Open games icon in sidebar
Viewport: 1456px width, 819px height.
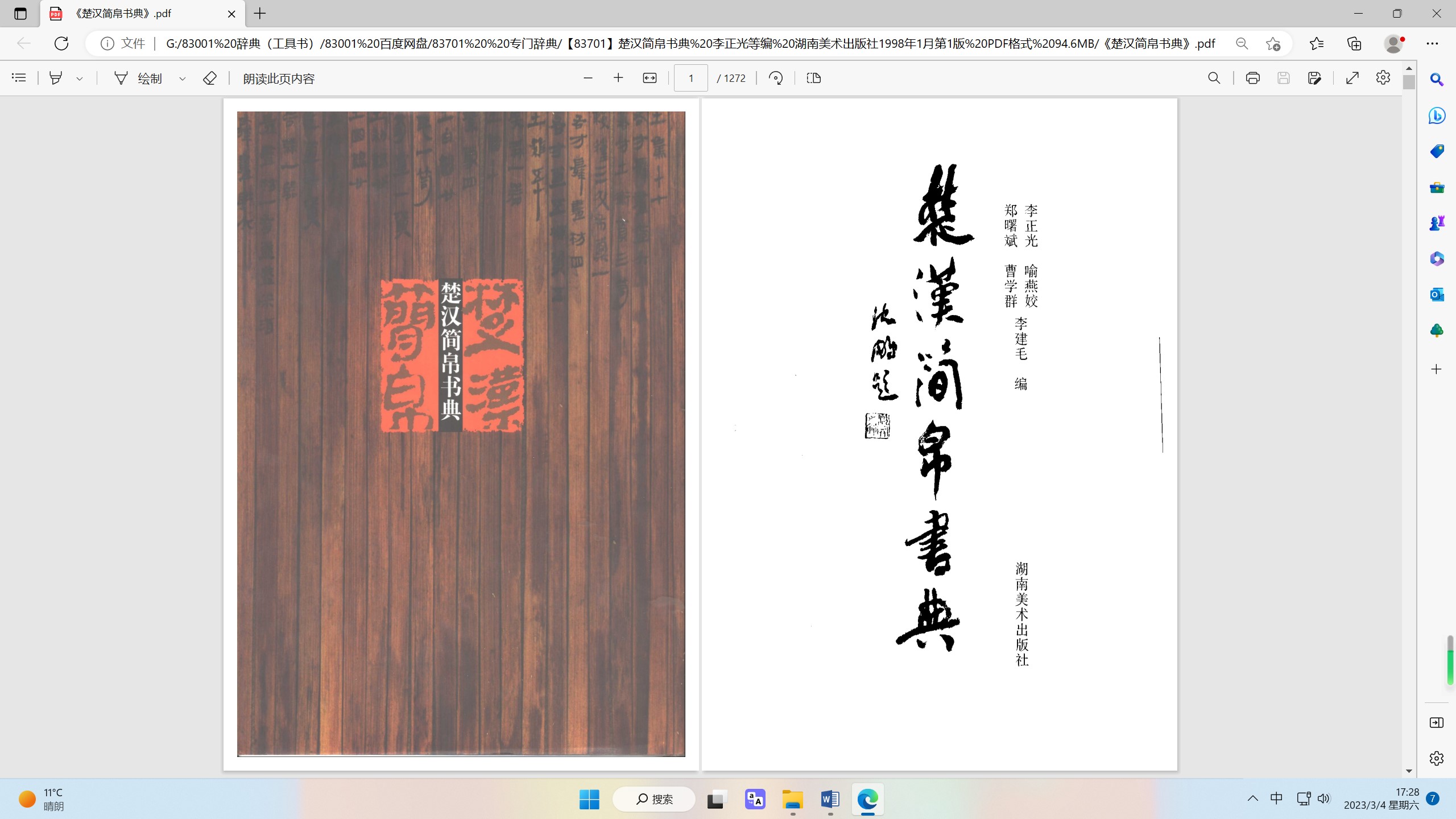click(1437, 223)
